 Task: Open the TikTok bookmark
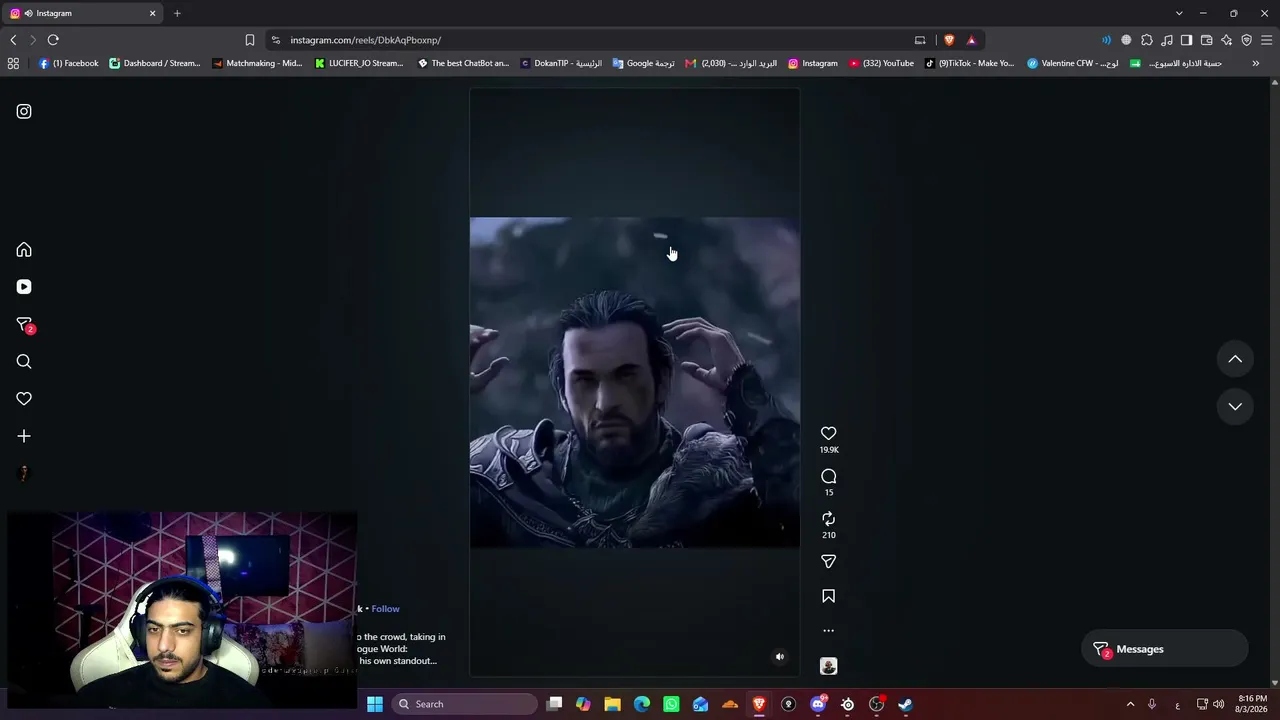tap(970, 63)
